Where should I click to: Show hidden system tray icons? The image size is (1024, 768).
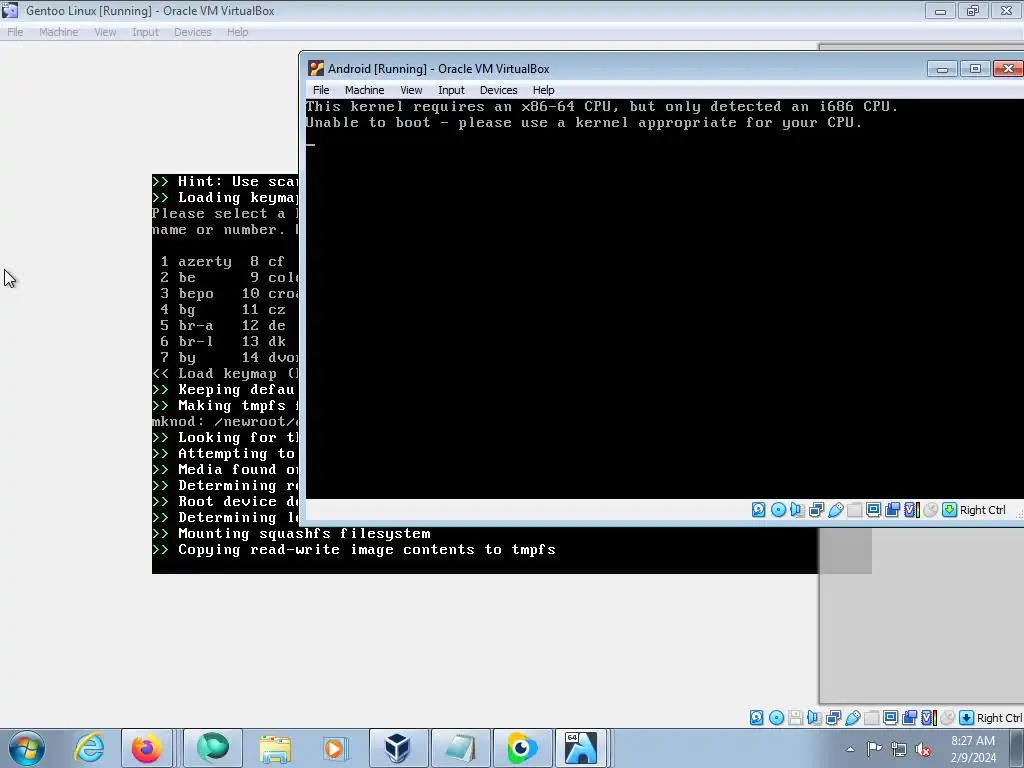click(850, 749)
